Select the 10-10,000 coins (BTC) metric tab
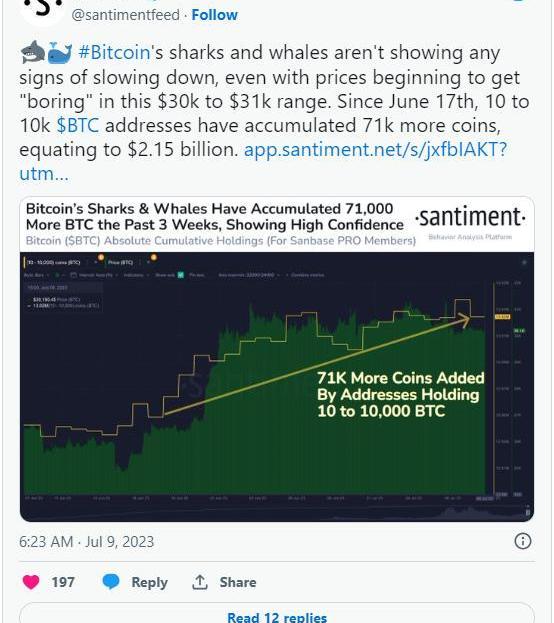This screenshot has width=554, height=623. (54, 262)
